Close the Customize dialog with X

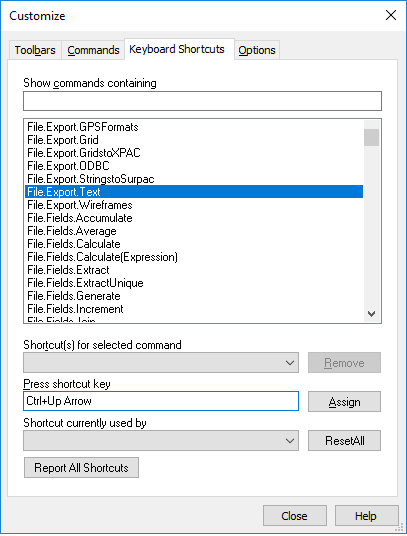pos(391,15)
